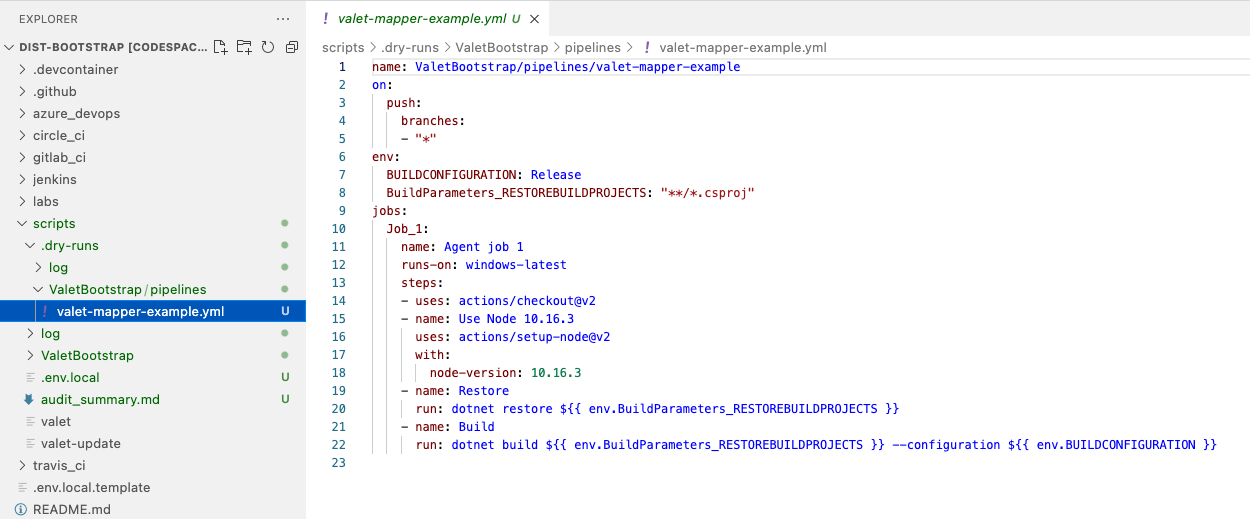Expand the .devcontainer folder

[x=75, y=69]
